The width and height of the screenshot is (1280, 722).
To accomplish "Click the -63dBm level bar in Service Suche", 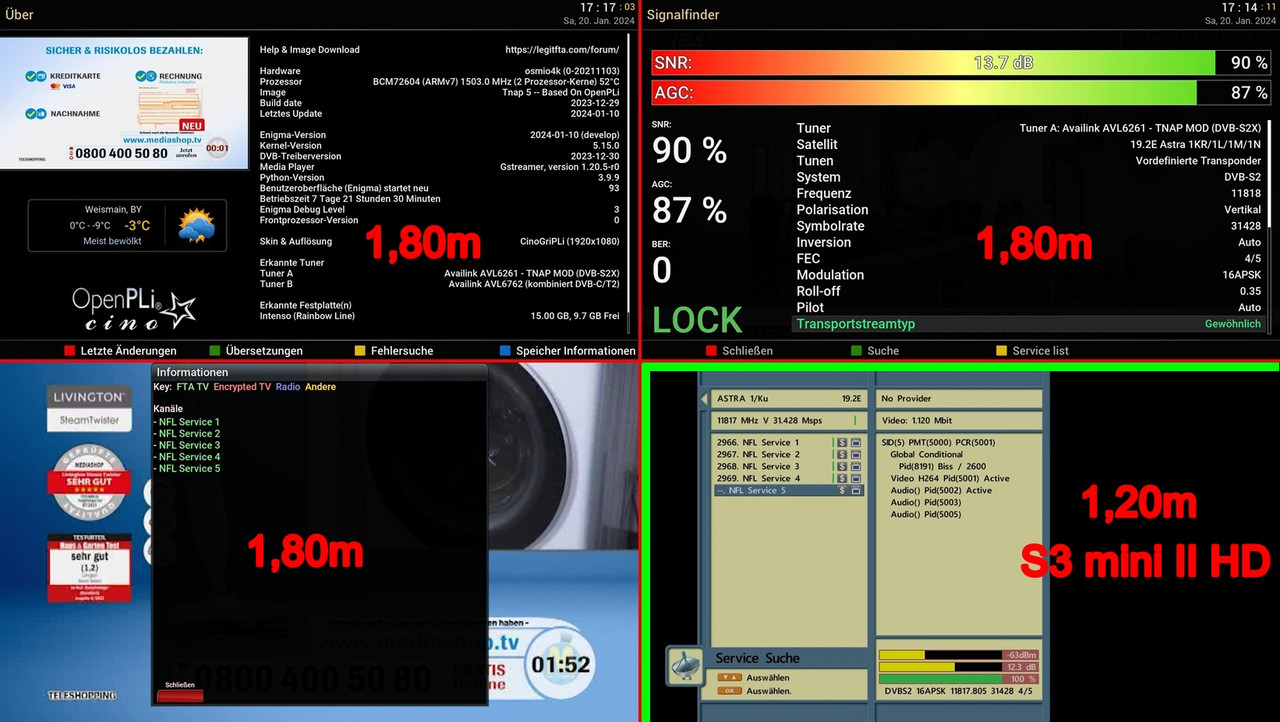I will (x=958, y=655).
